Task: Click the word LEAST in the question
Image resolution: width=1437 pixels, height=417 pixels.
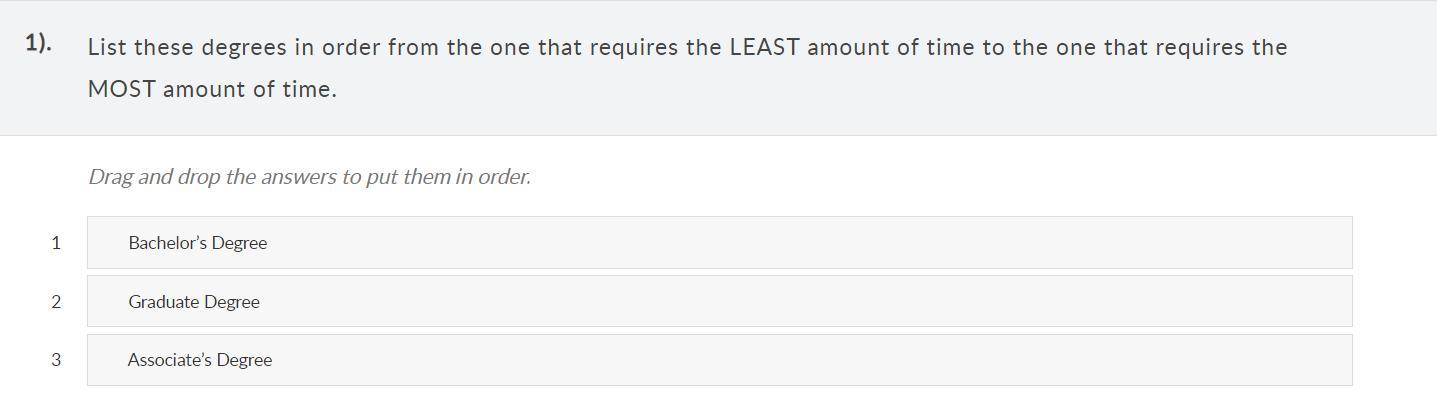Action: 764,48
